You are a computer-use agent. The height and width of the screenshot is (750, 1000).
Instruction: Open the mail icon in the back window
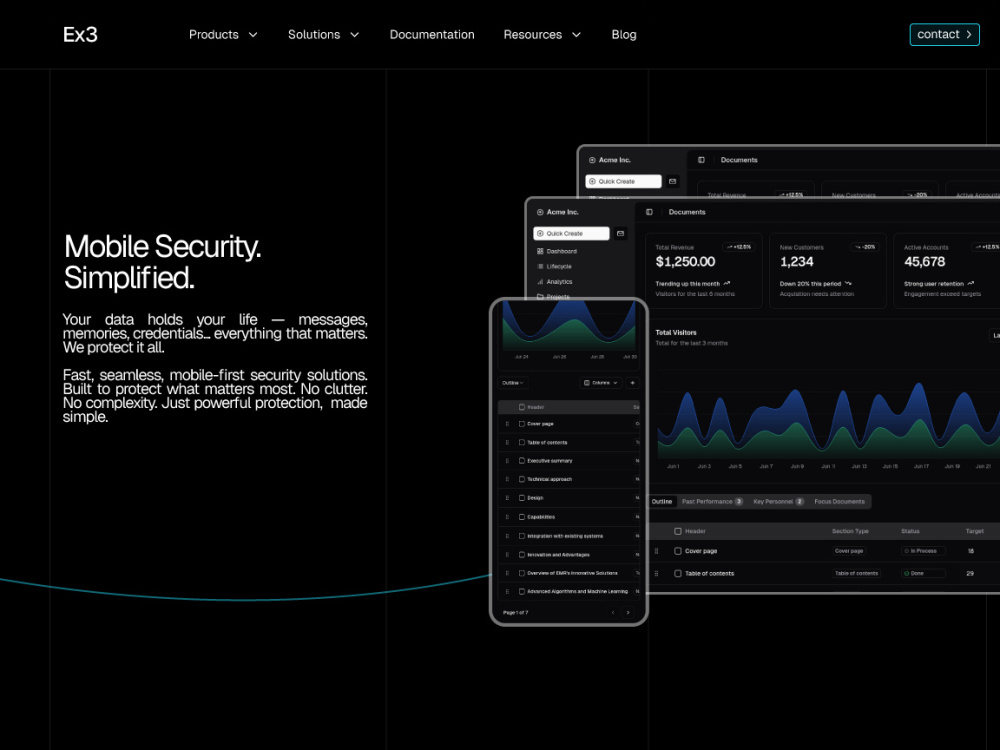[x=672, y=181]
